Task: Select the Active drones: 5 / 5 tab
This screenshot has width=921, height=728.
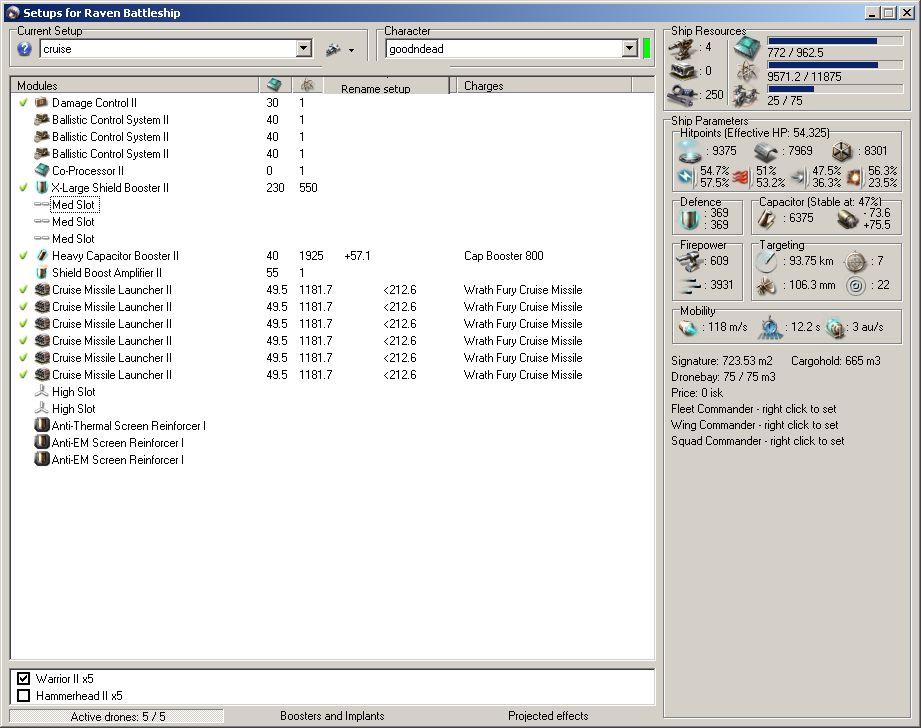Action: click(117, 716)
